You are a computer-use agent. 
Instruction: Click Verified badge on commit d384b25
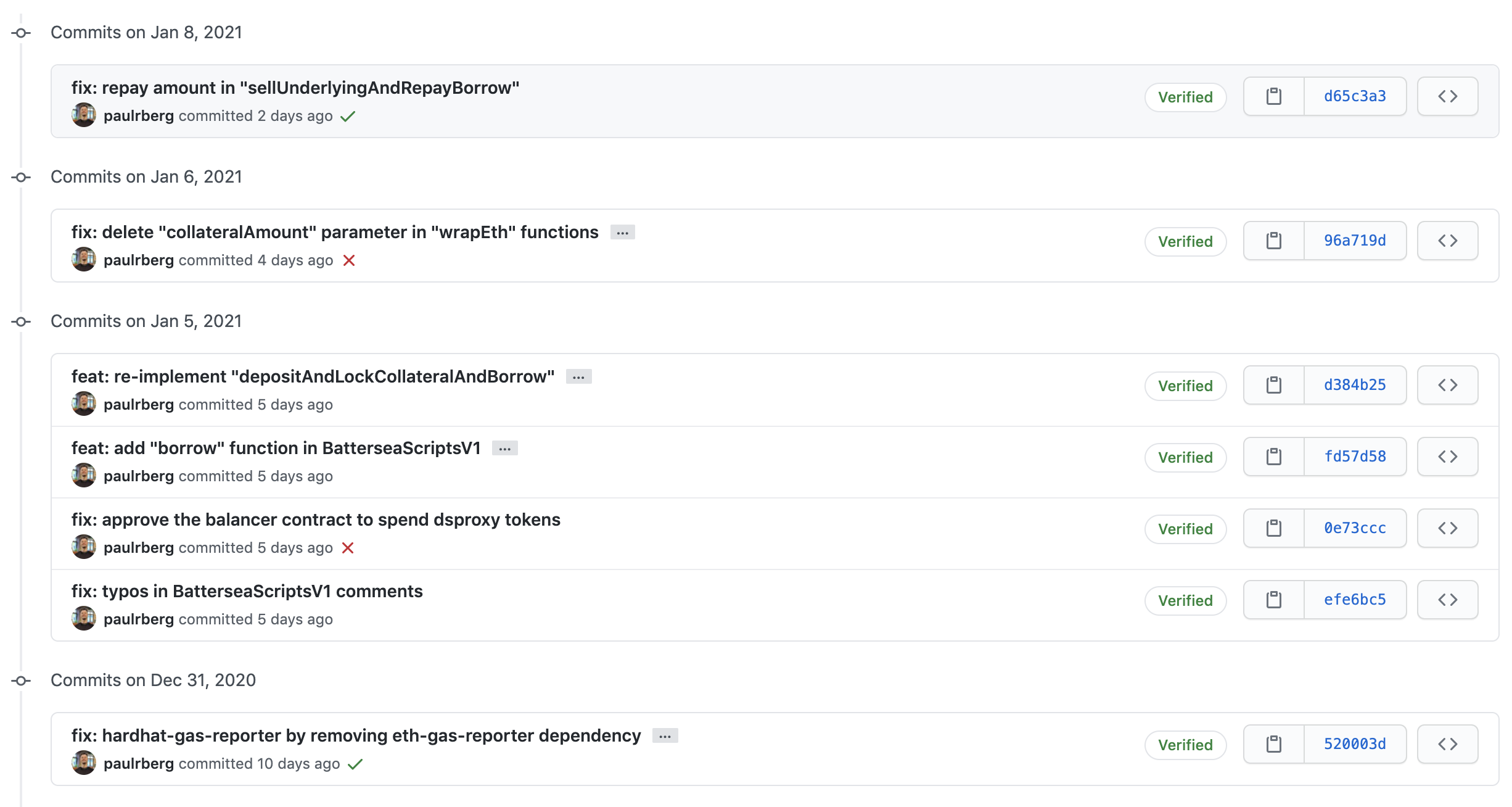[x=1185, y=386]
